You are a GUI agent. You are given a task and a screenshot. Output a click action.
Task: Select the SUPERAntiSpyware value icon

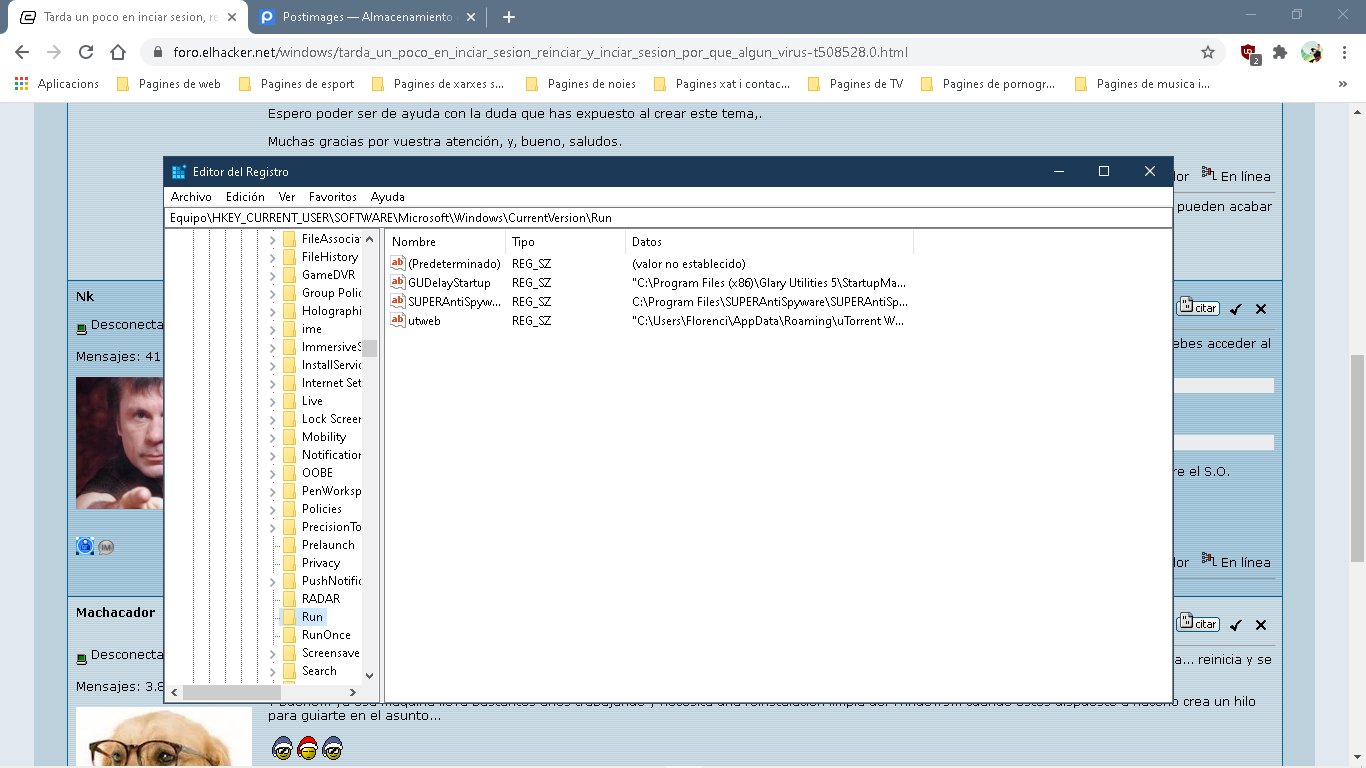click(398, 301)
